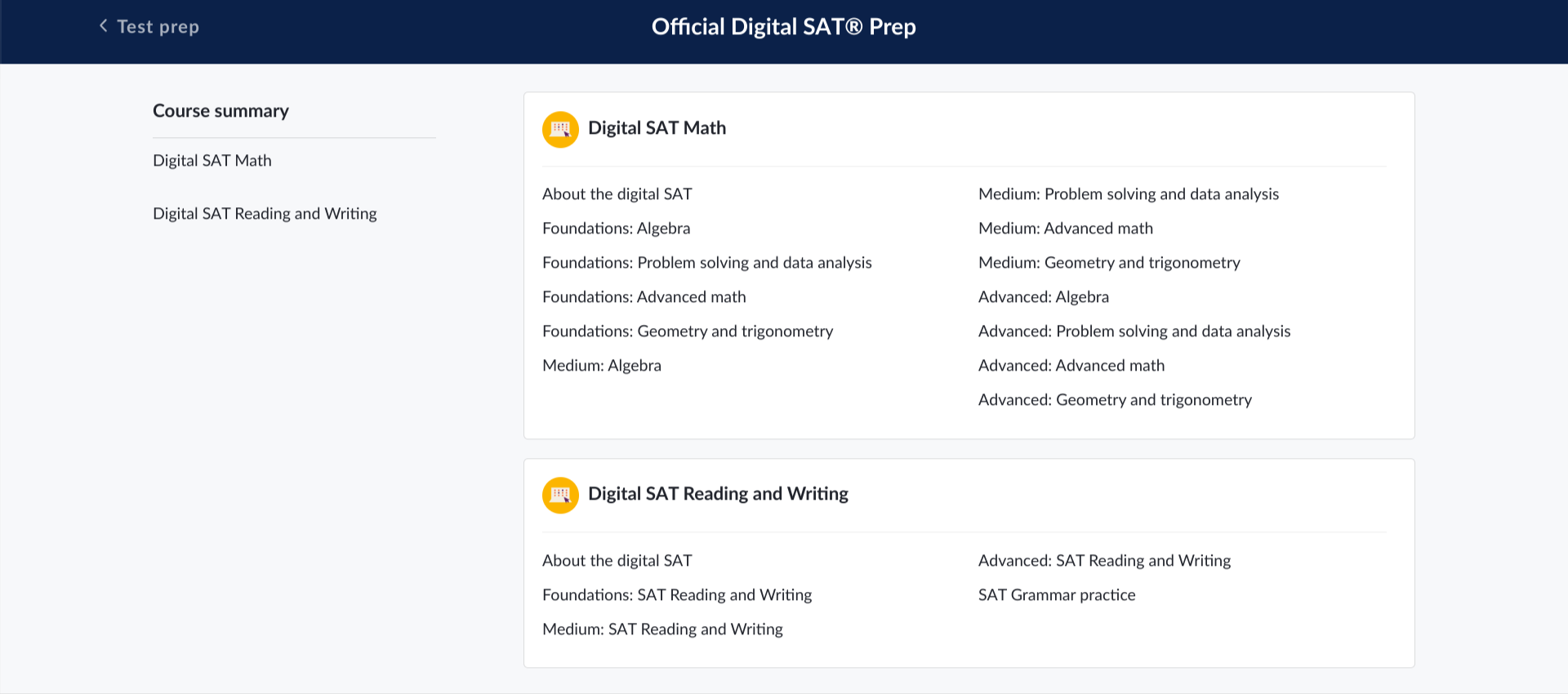Open Advanced: Geometry and trigonometry
This screenshot has width=1568, height=694.
tap(1114, 400)
